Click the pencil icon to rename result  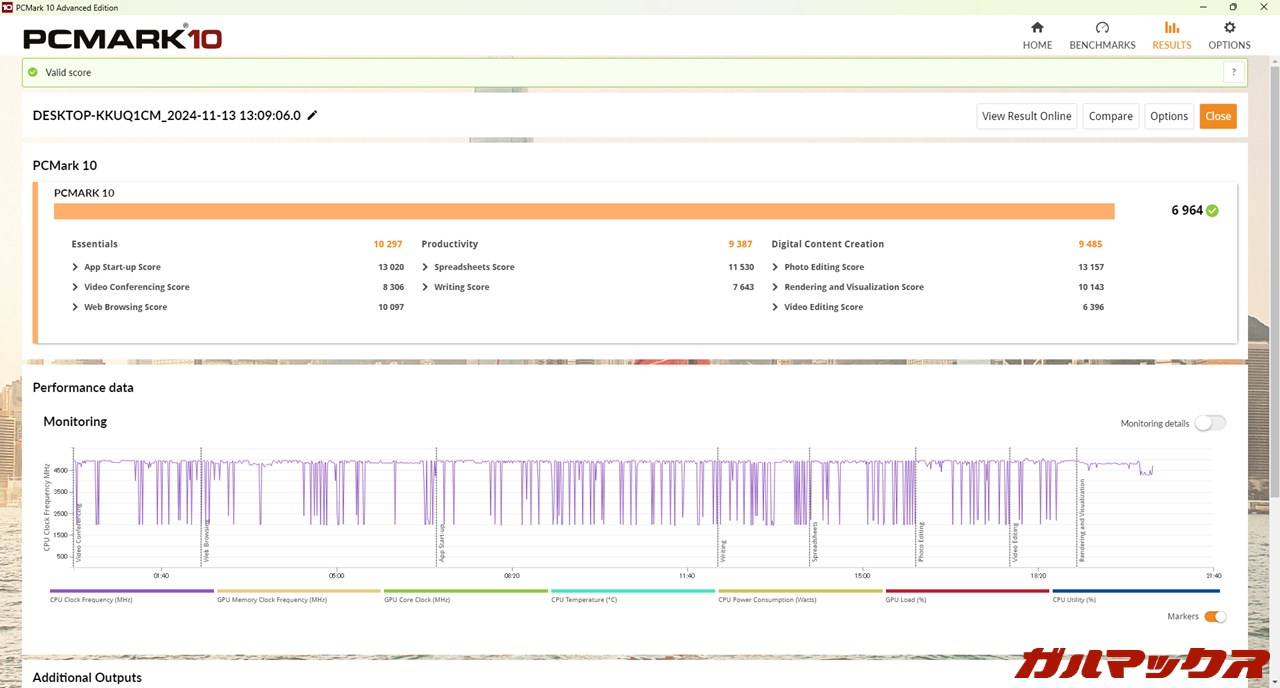pos(312,115)
